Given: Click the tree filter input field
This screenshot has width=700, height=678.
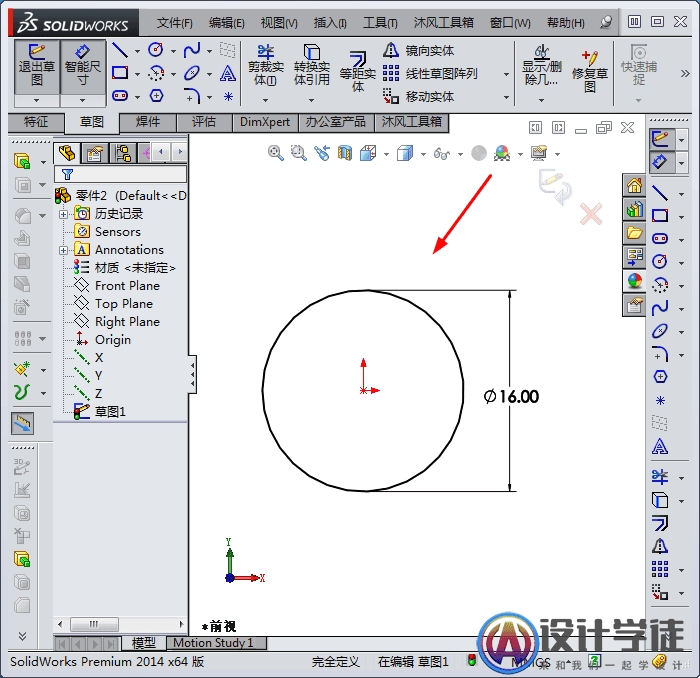Looking at the screenshot, I should click(120, 174).
